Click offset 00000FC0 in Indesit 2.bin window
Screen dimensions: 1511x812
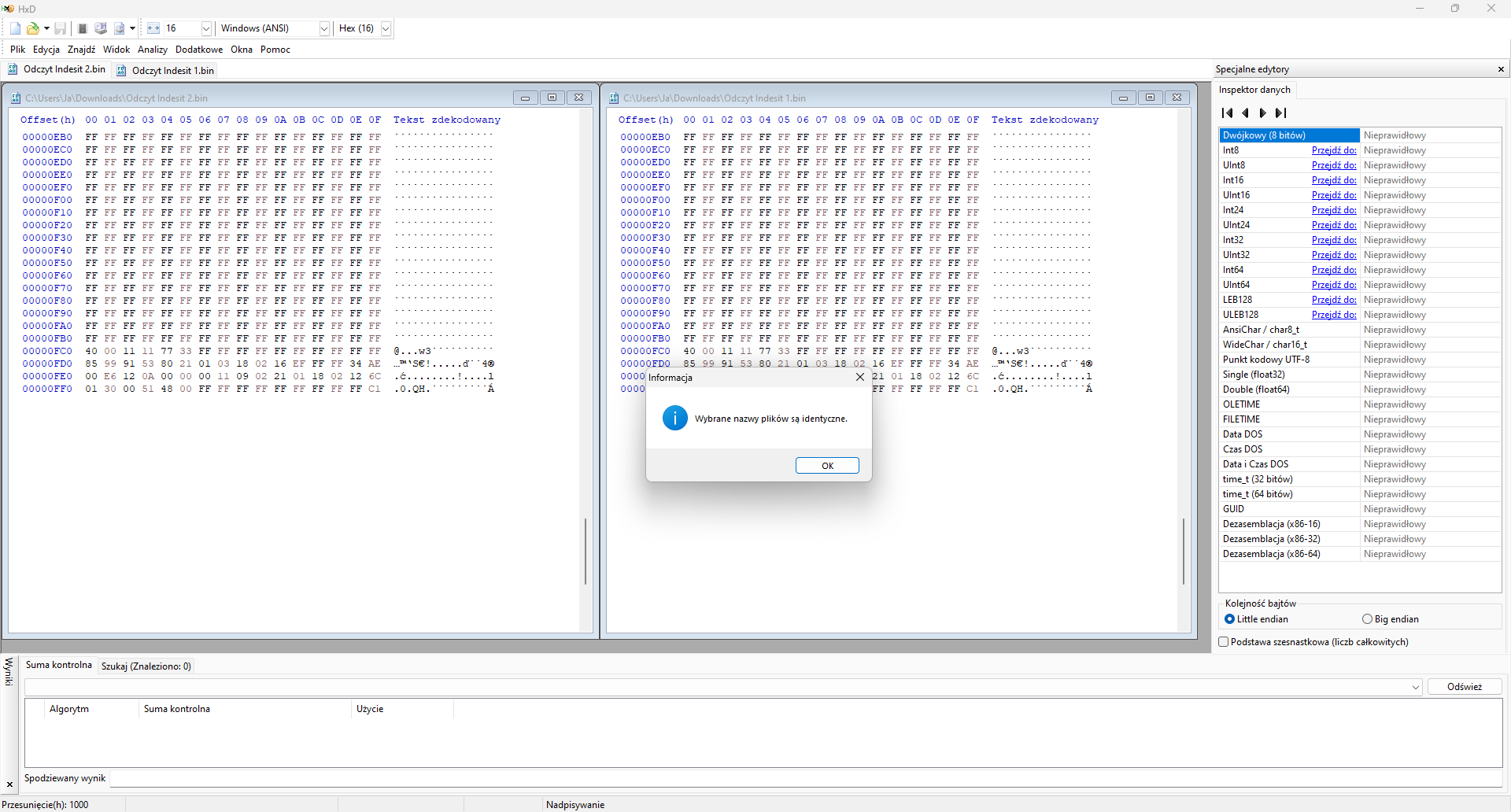pyautogui.click(x=47, y=351)
